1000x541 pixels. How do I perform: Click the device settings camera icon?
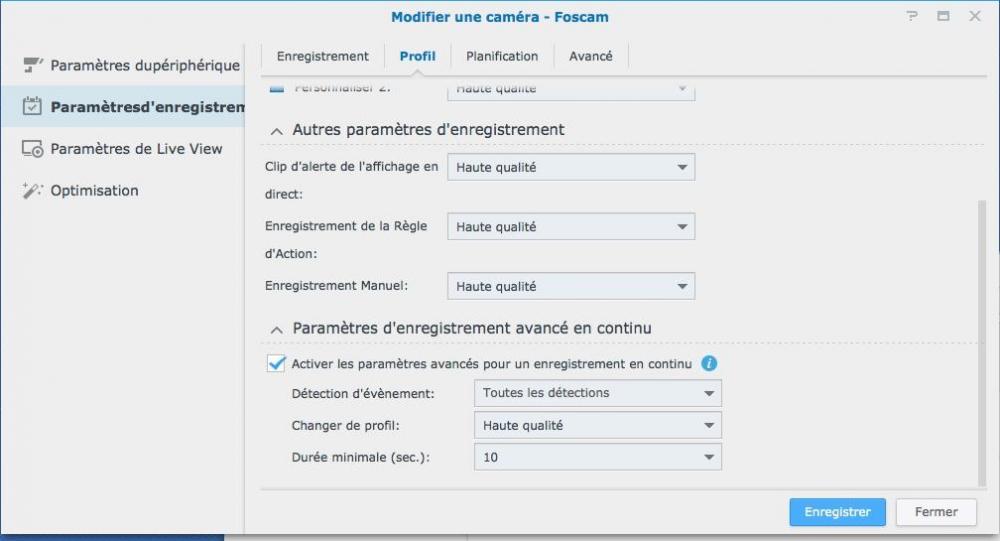click(33, 65)
